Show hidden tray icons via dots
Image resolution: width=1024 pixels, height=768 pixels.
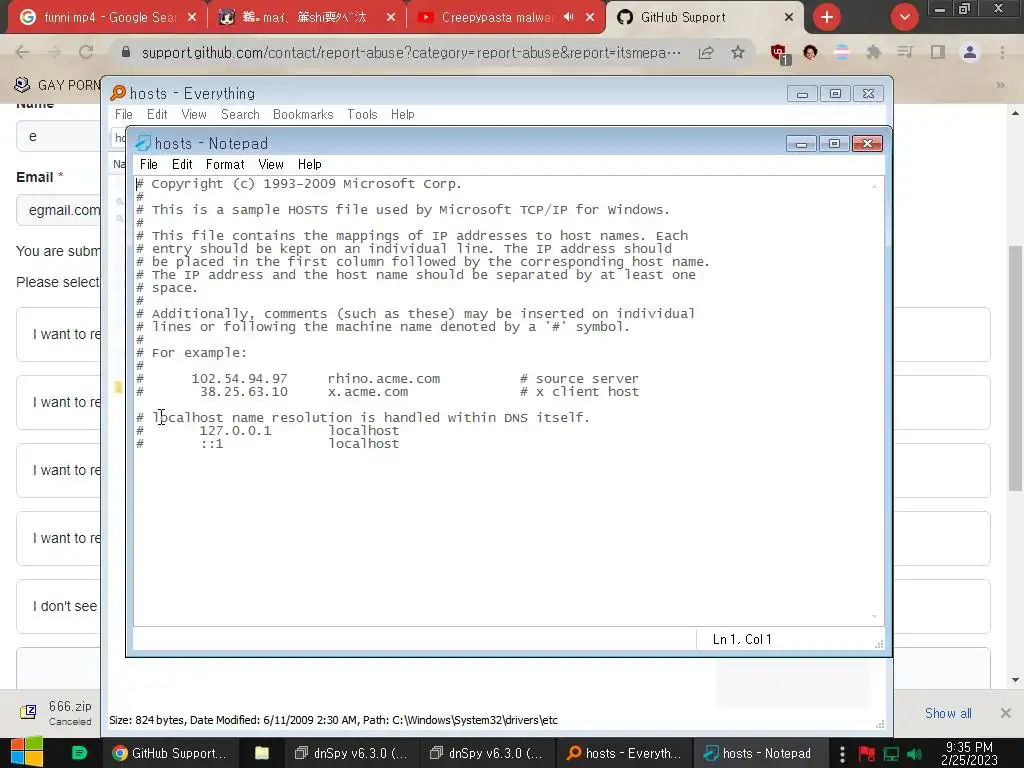pos(842,754)
